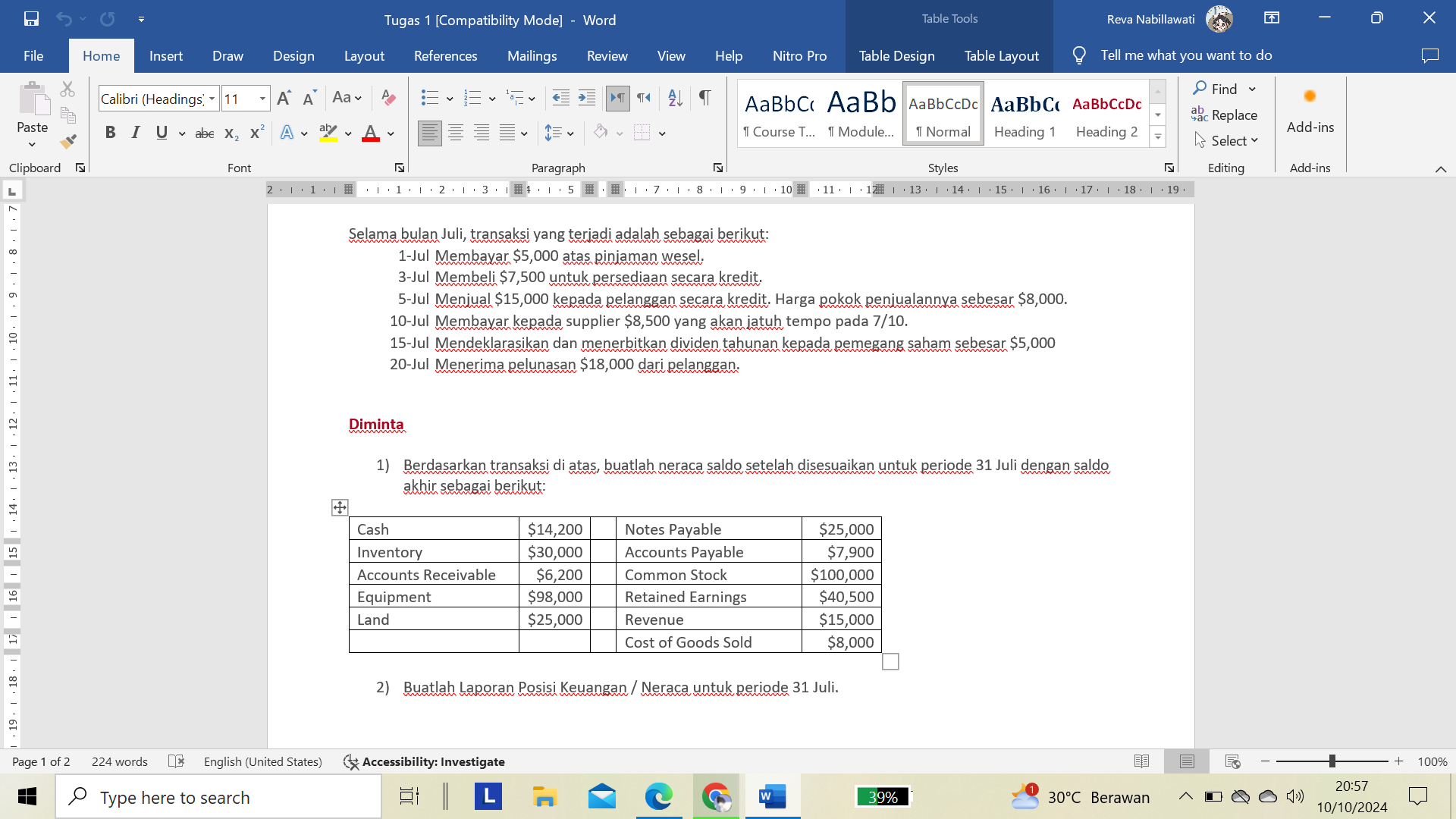Viewport: 1456px width, 819px height.
Task: Activate the Format Painter brush
Action: point(68,141)
